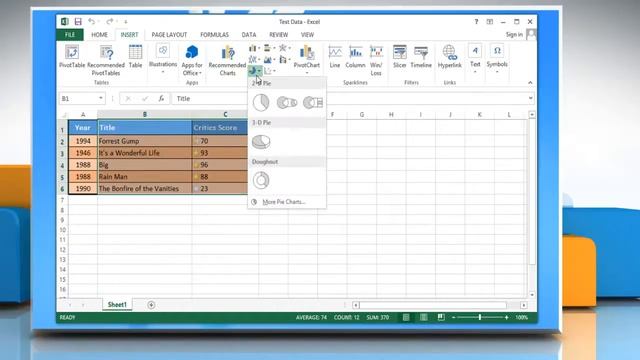Expand the formula bar

[x=530, y=98]
